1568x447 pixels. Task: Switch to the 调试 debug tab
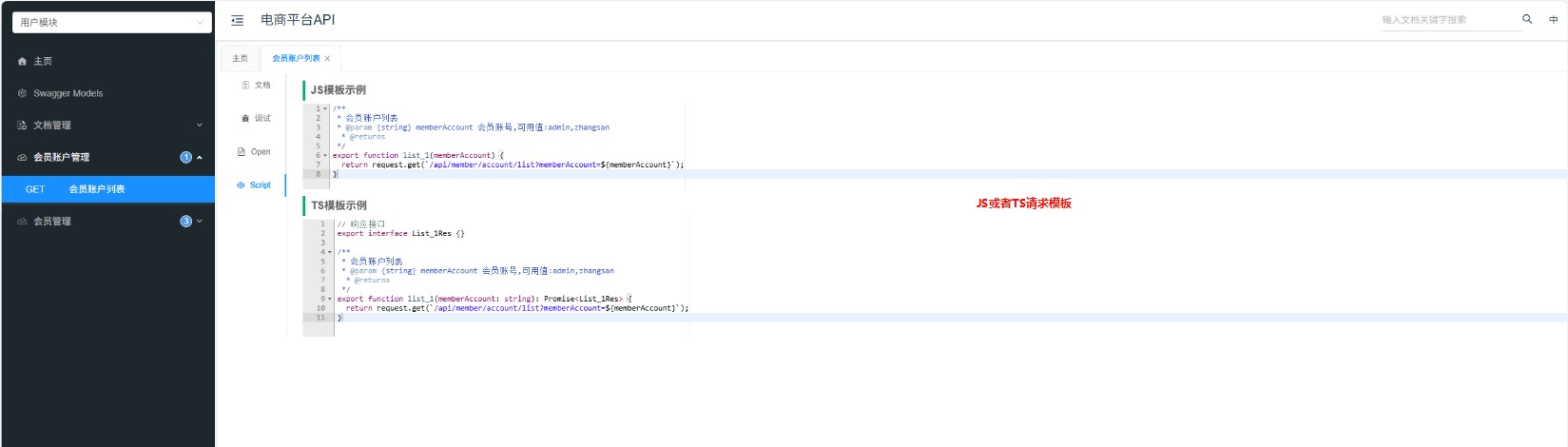click(x=256, y=119)
